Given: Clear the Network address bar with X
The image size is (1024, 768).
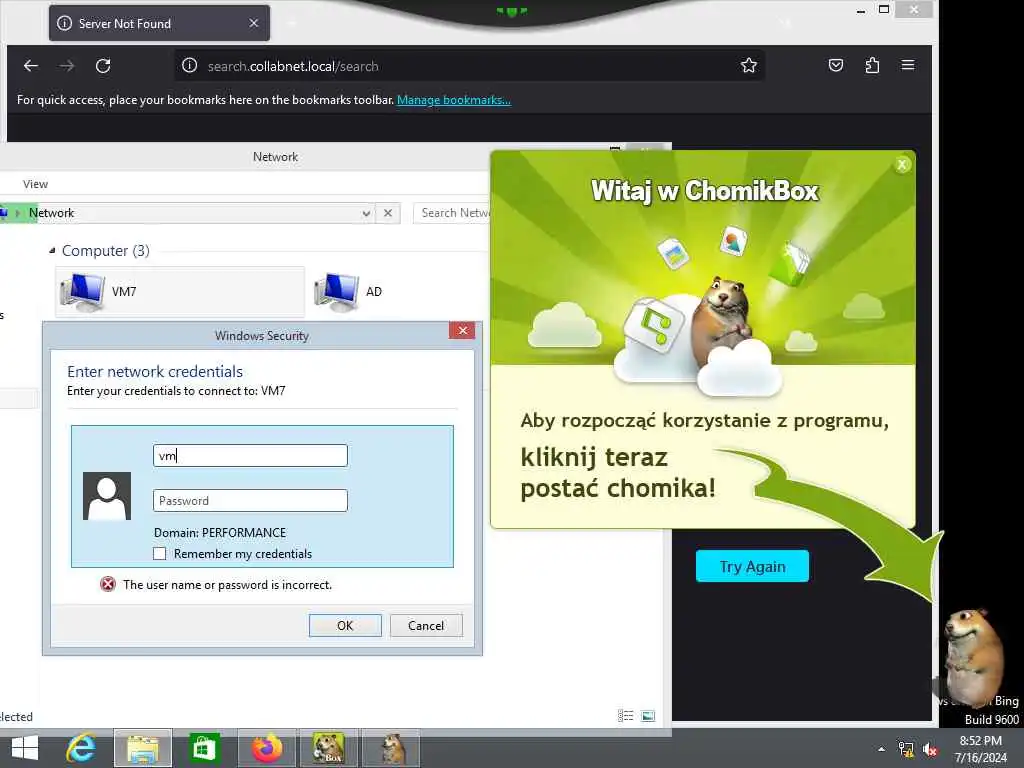Looking at the screenshot, I should (388, 214).
